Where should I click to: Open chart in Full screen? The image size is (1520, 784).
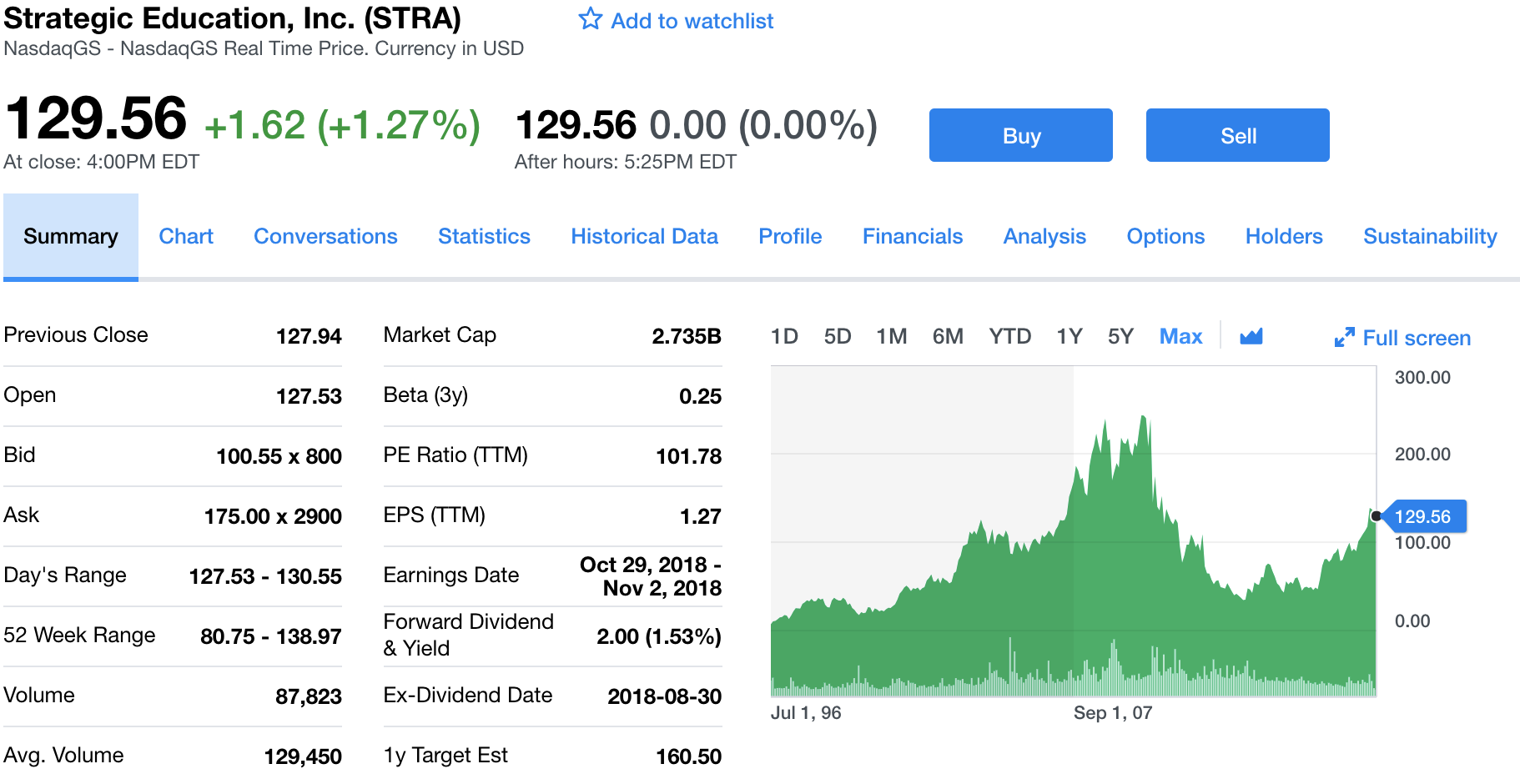(x=1417, y=338)
